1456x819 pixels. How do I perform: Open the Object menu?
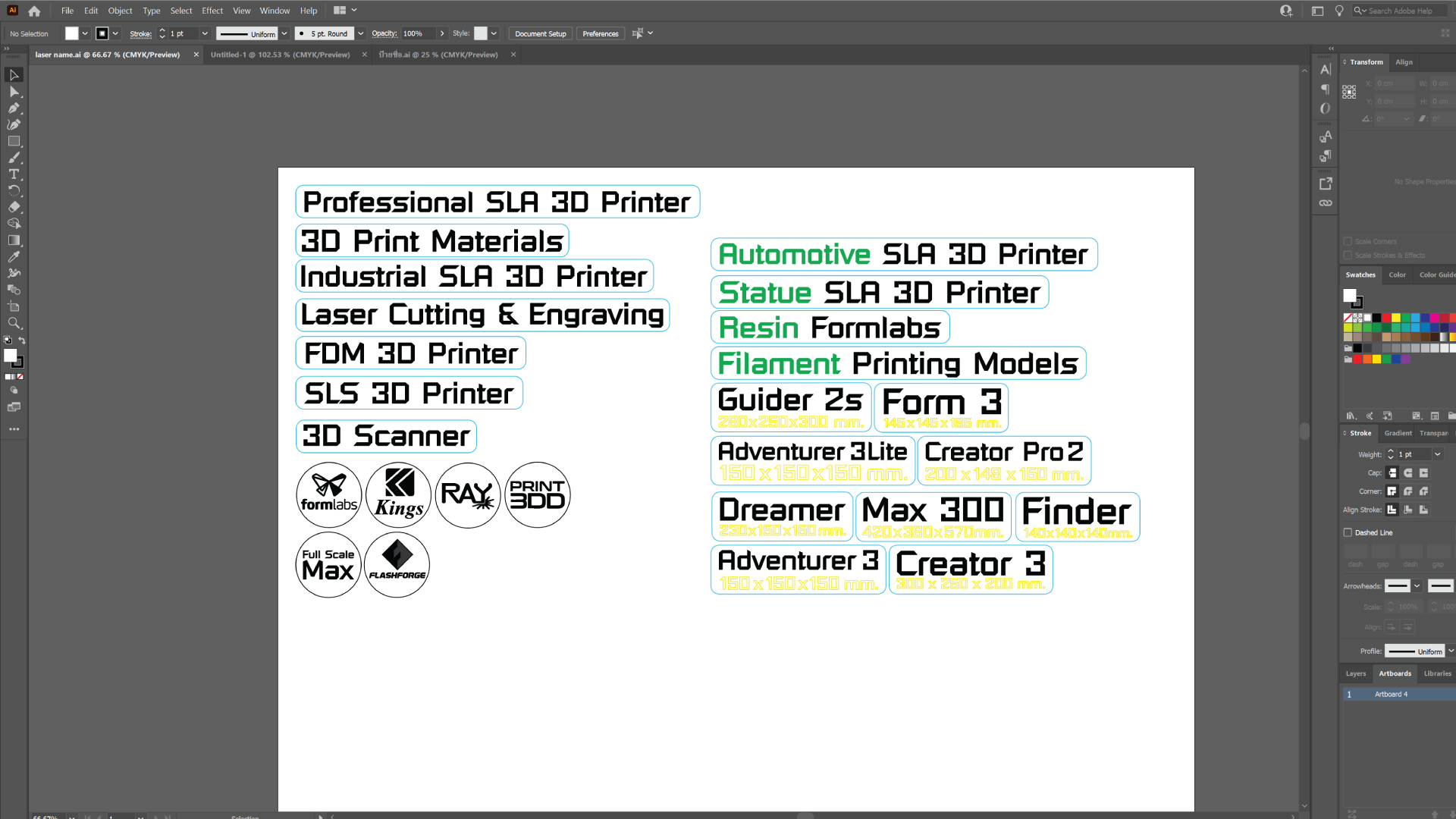click(x=120, y=11)
